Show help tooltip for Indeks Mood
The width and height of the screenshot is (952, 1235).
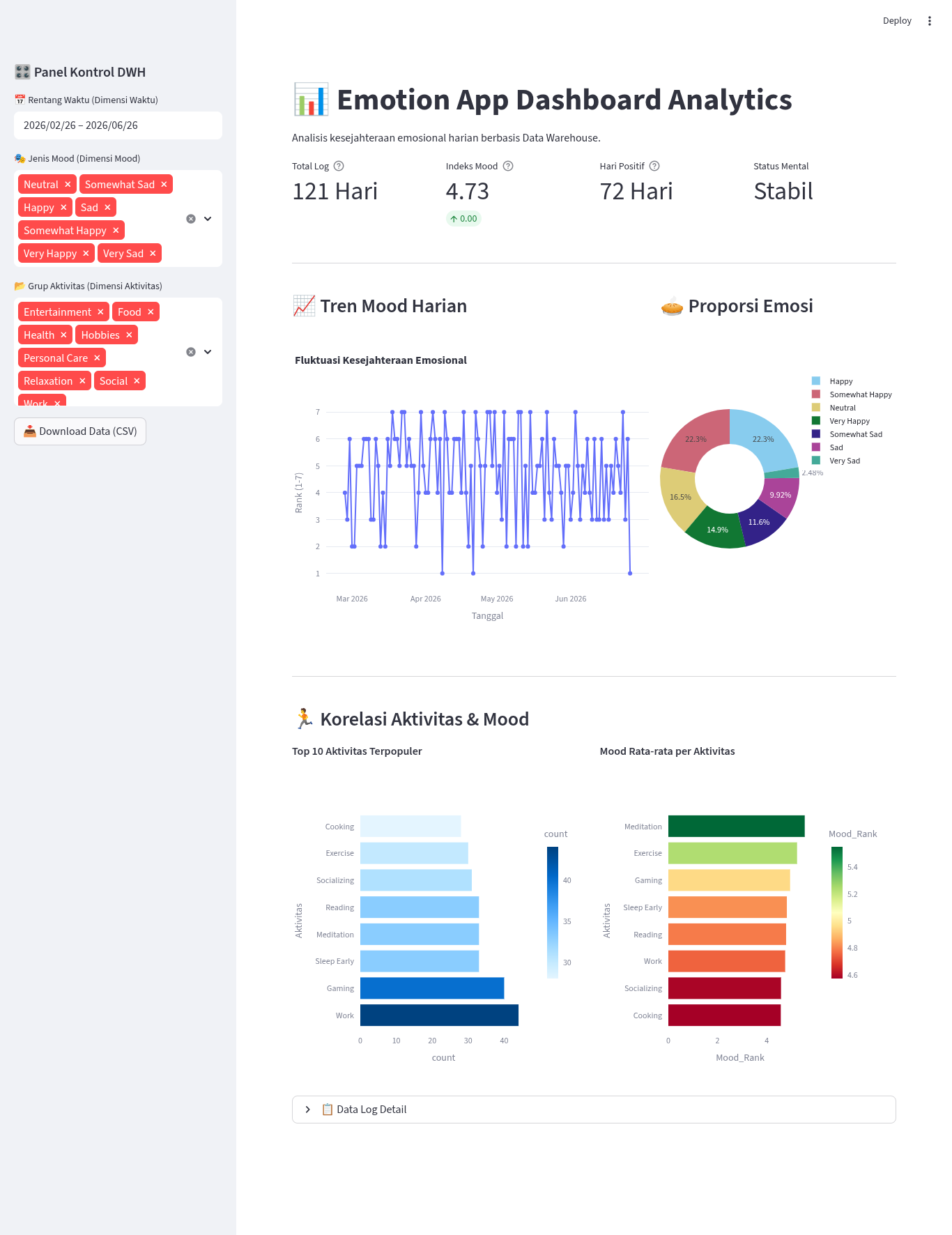(508, 166)
